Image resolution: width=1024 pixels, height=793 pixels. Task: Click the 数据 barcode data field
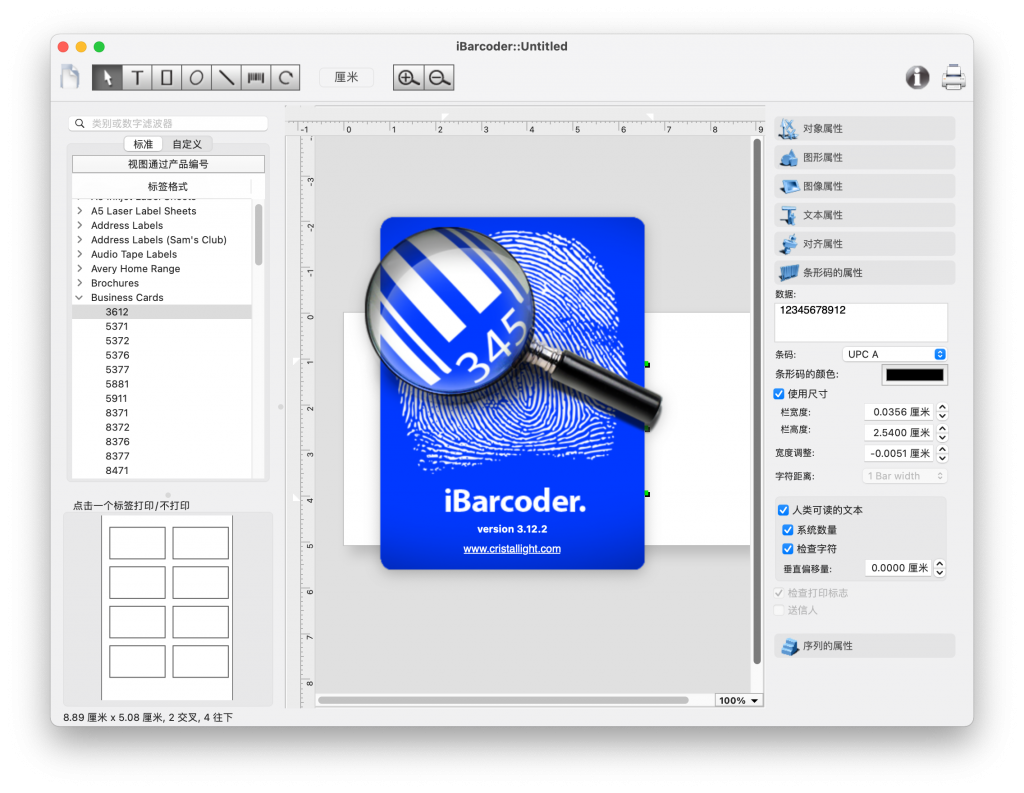pos(861,322)
